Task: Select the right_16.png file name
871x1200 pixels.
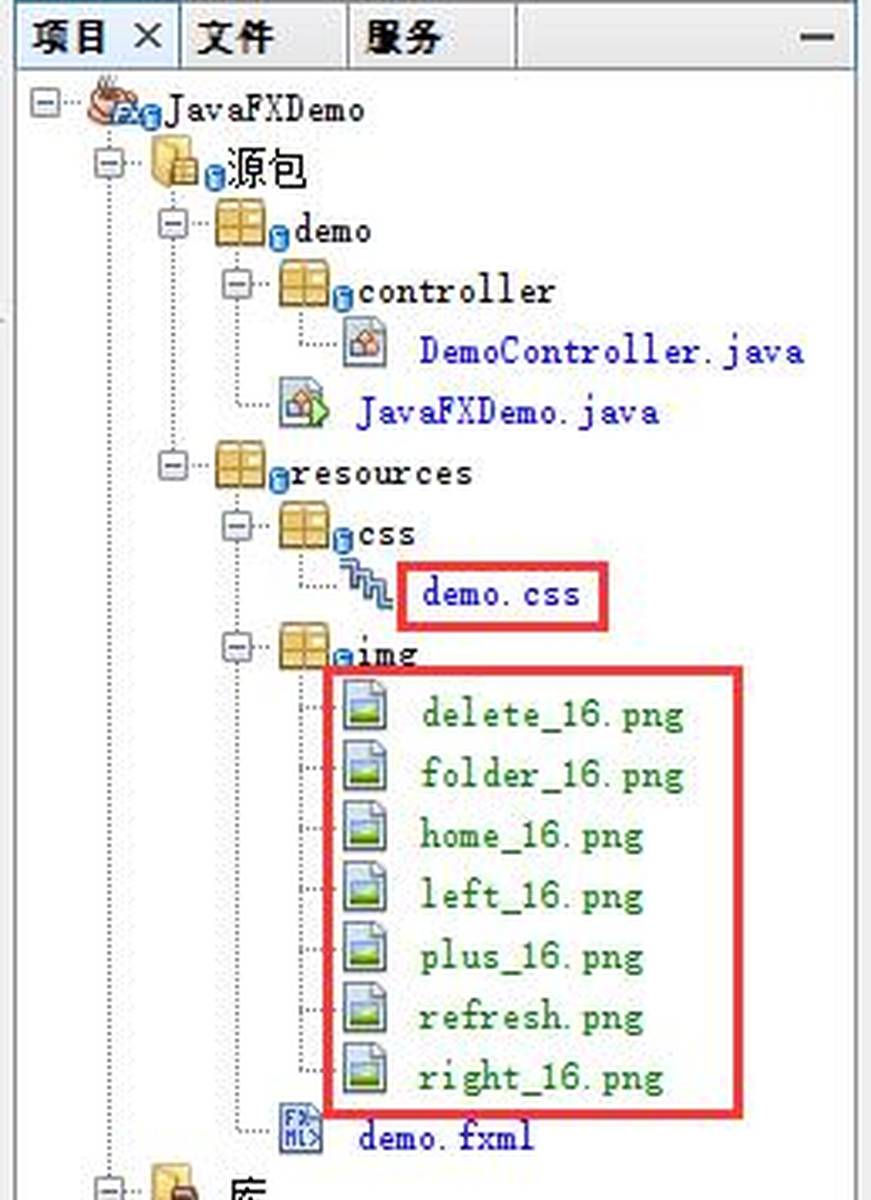Action: 542,1080
